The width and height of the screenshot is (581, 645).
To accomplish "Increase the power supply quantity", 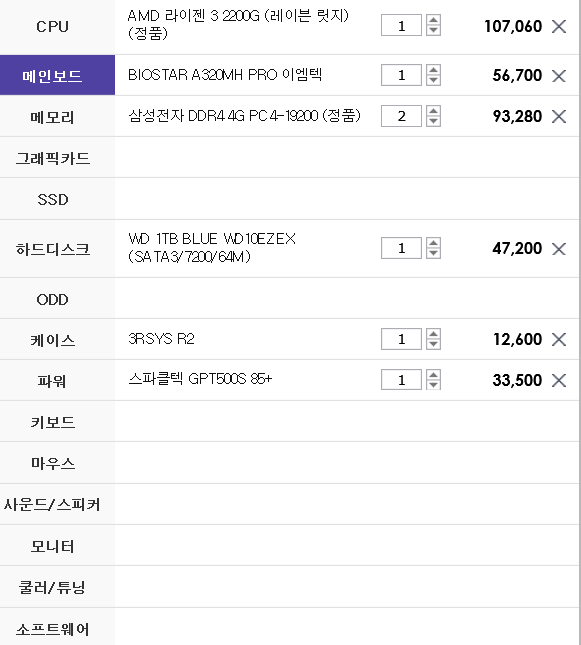I will click(x=433, y=374).
